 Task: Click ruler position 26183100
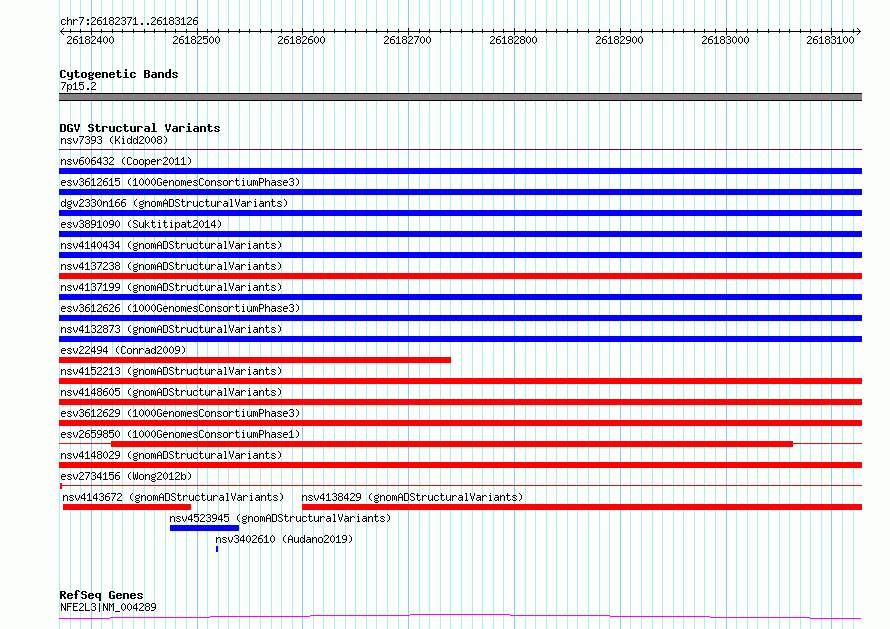pos(830,40)
